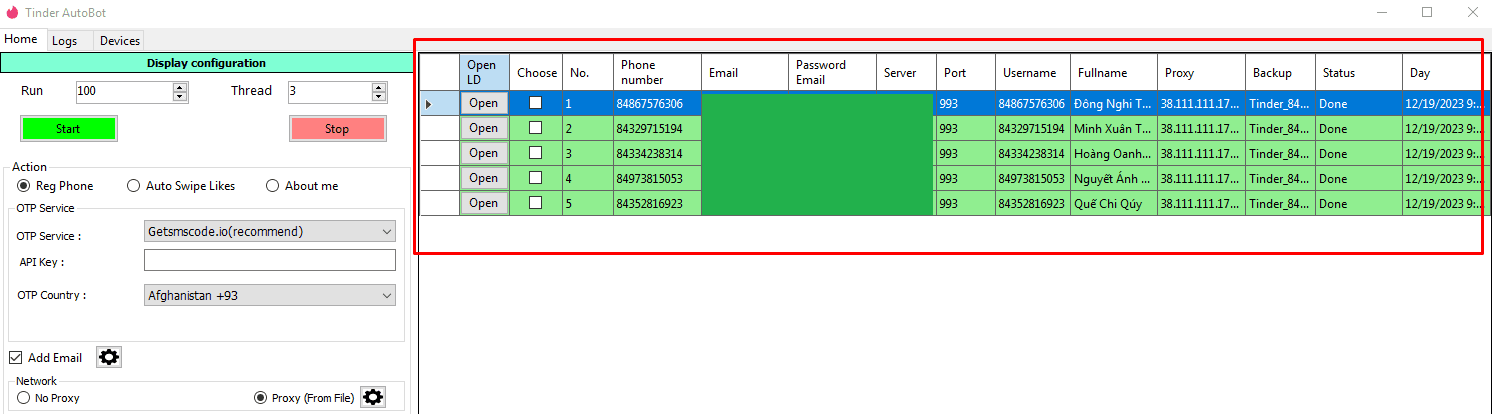Click Open for phone 84329715194
This screenshot has height=414, width=1492.
484,128
